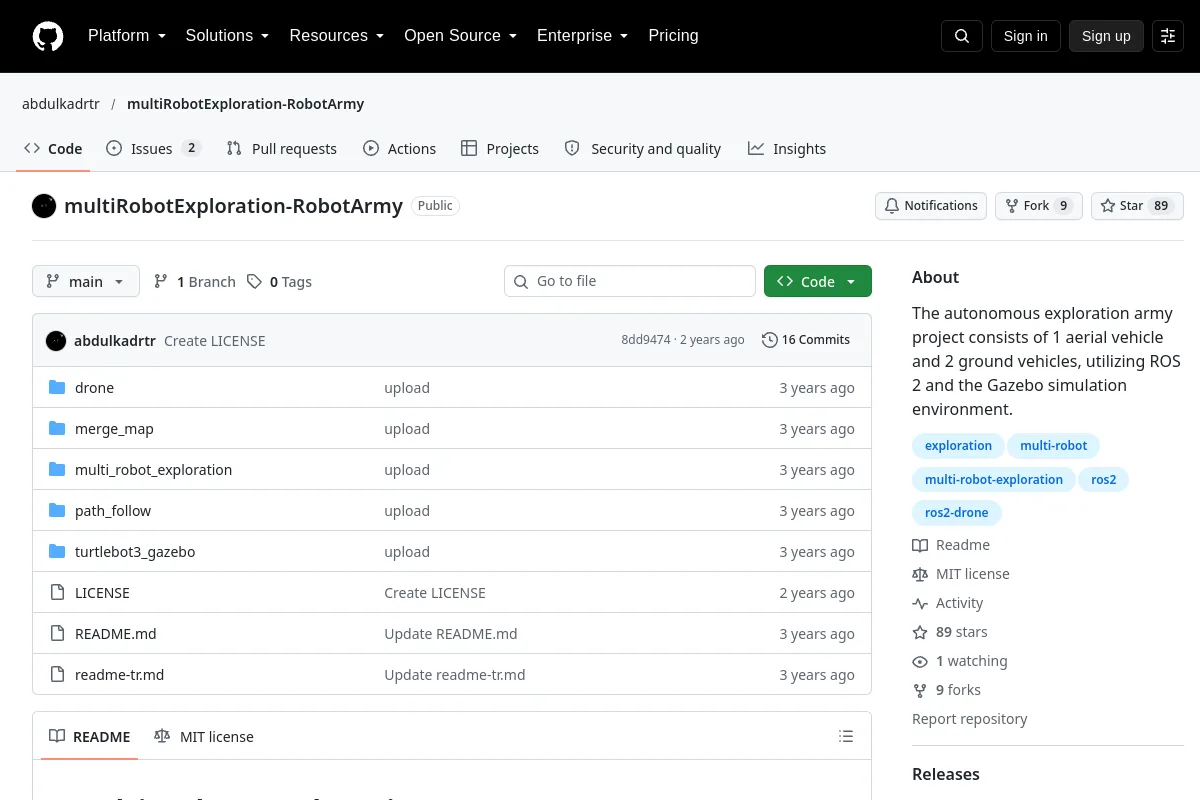Screen dimensions: 1200x800
Task: Select the ros2 topic tag
Action: [x=1104, y=480]
